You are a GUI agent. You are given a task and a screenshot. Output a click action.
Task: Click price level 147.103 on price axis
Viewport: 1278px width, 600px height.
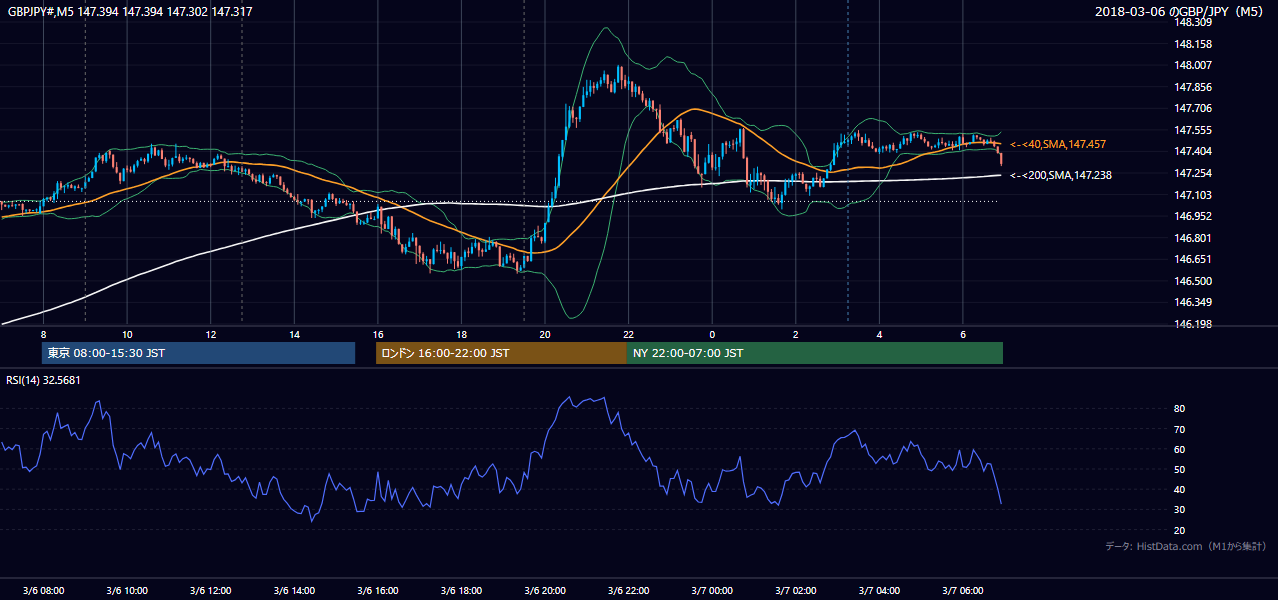1193,195
